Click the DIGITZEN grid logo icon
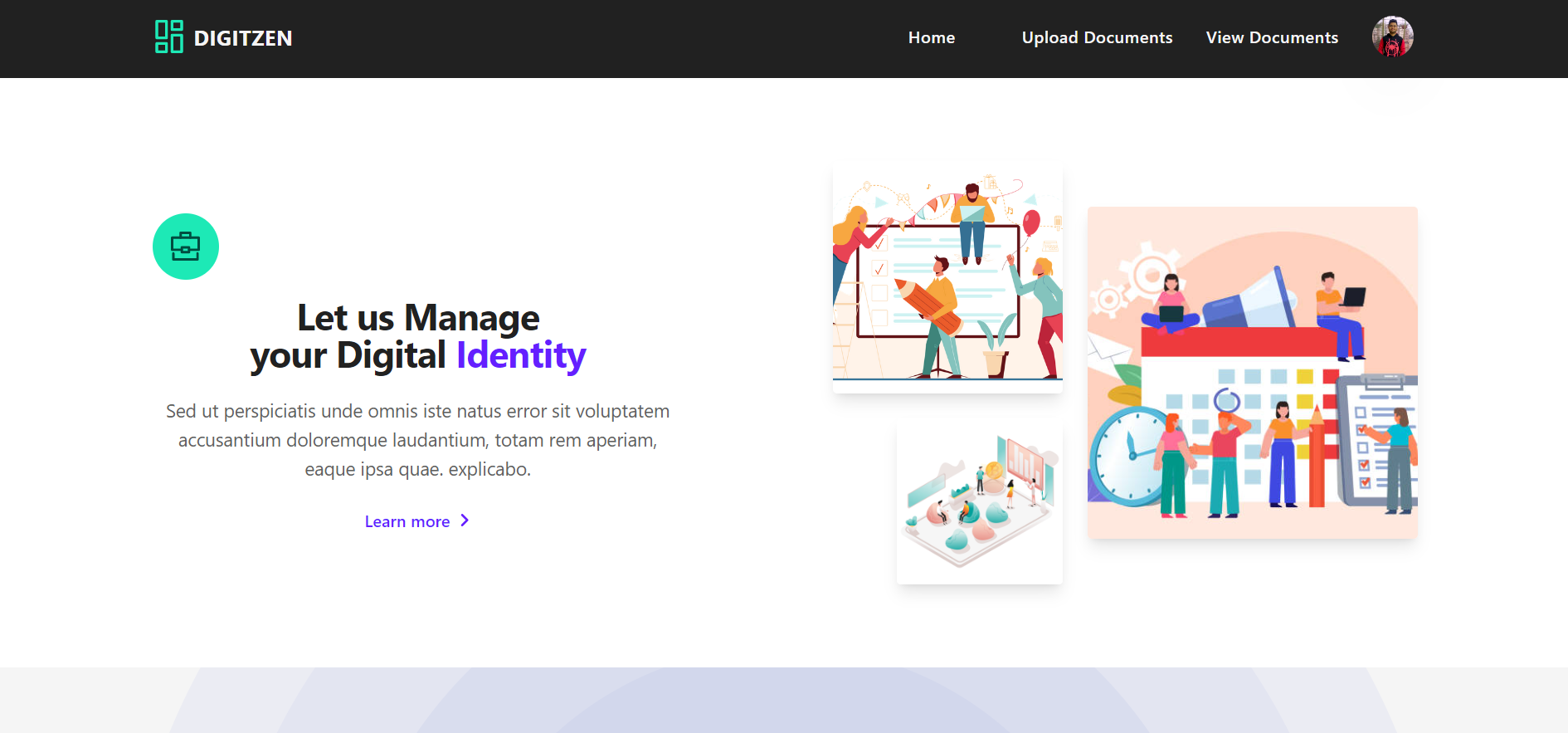Image resolution: width=1568 pixels, height=733 pixels. [x=169, y=37]
